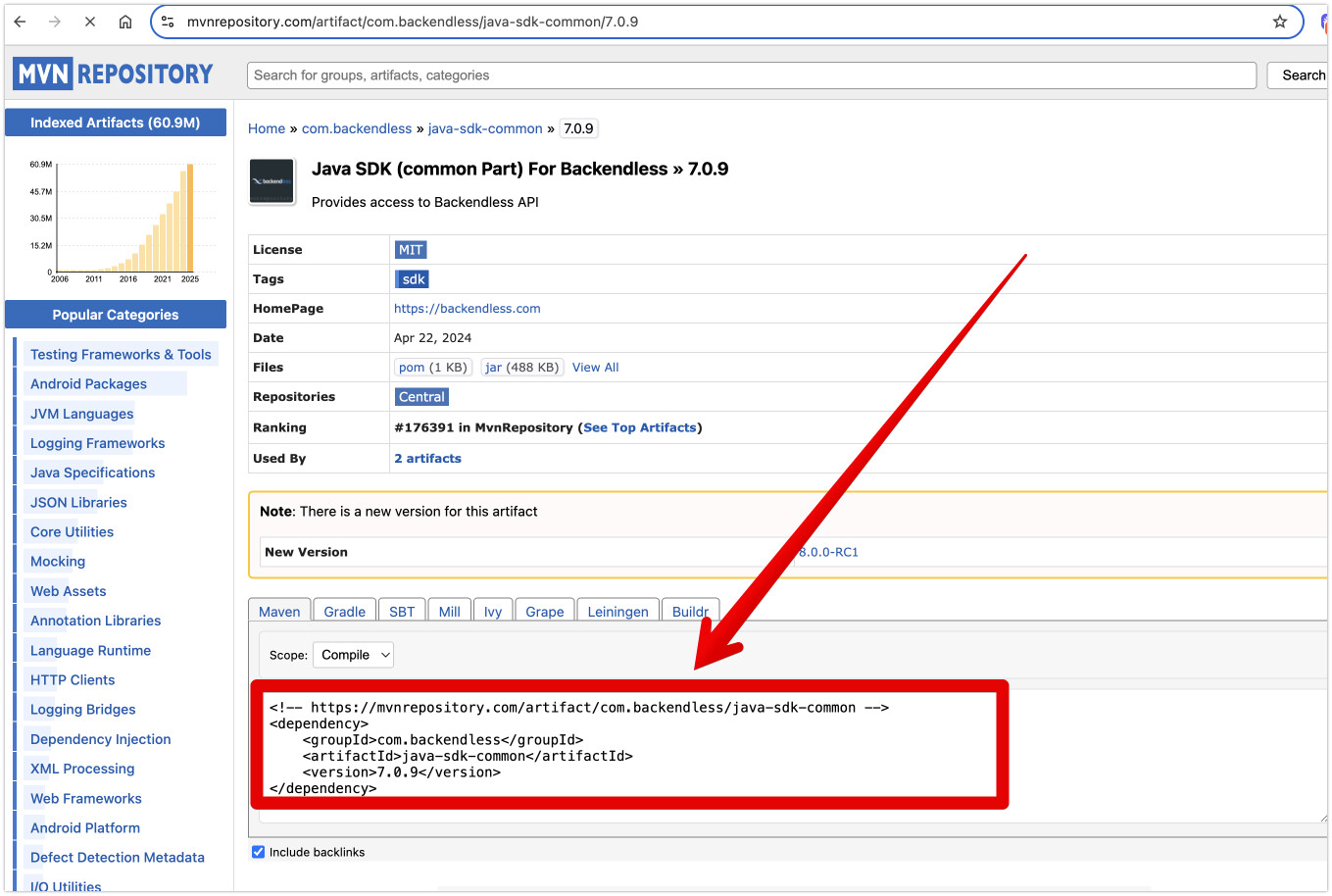Open Home breadcrumb link
The height and width of the screenshot is (896, 1332).
click(x=267, y=128)
